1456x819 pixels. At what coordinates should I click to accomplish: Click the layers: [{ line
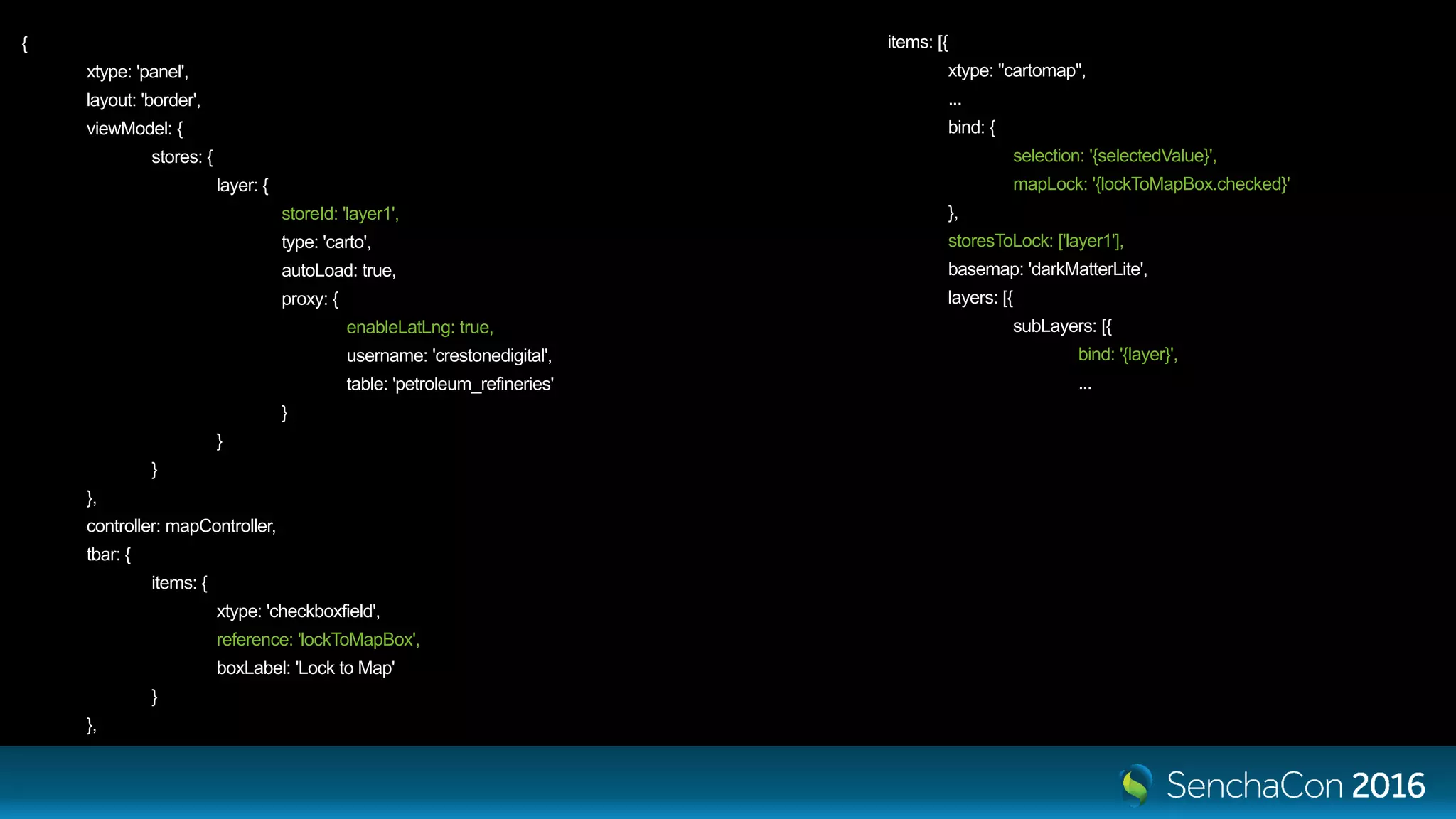point(980,299)
